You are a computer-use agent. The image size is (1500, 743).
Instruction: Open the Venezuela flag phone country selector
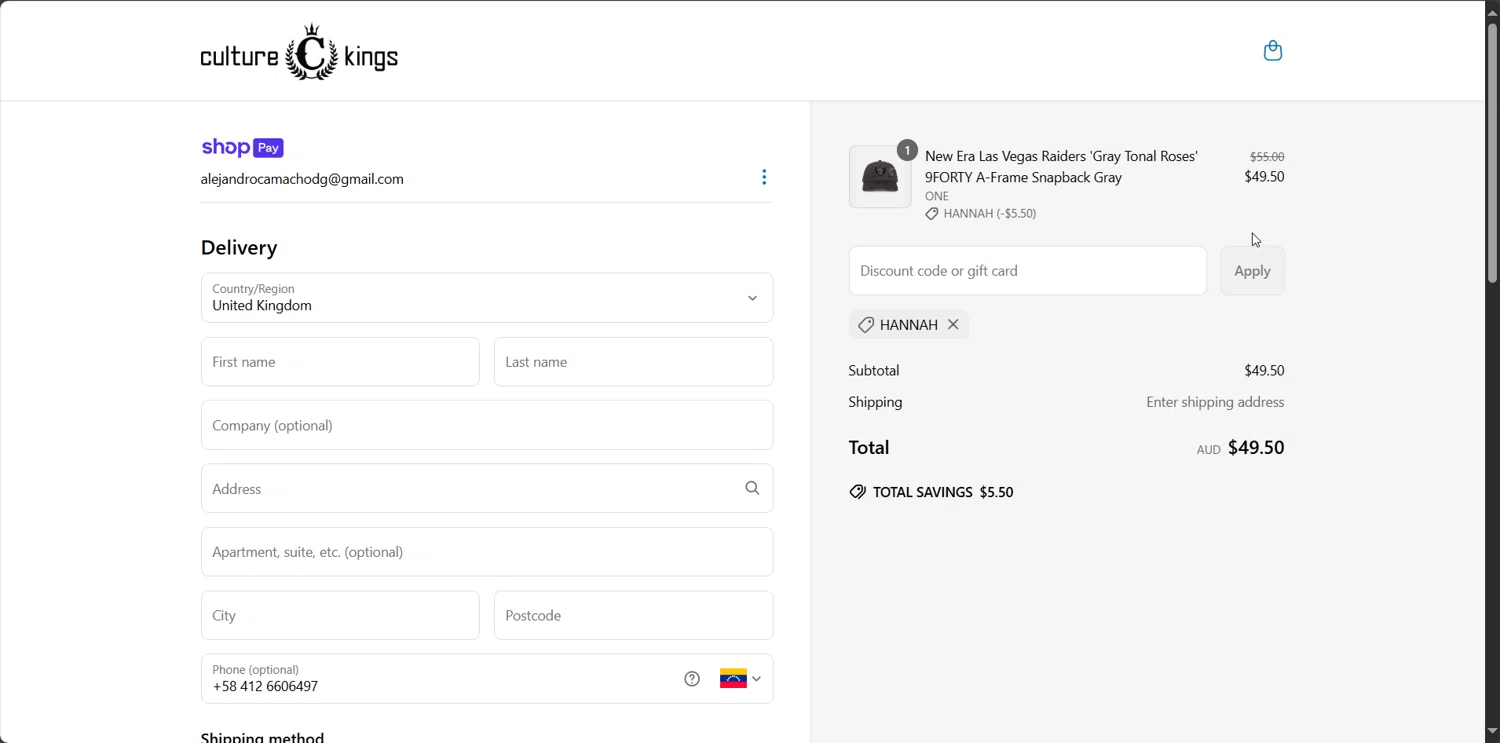coord(741,679)
